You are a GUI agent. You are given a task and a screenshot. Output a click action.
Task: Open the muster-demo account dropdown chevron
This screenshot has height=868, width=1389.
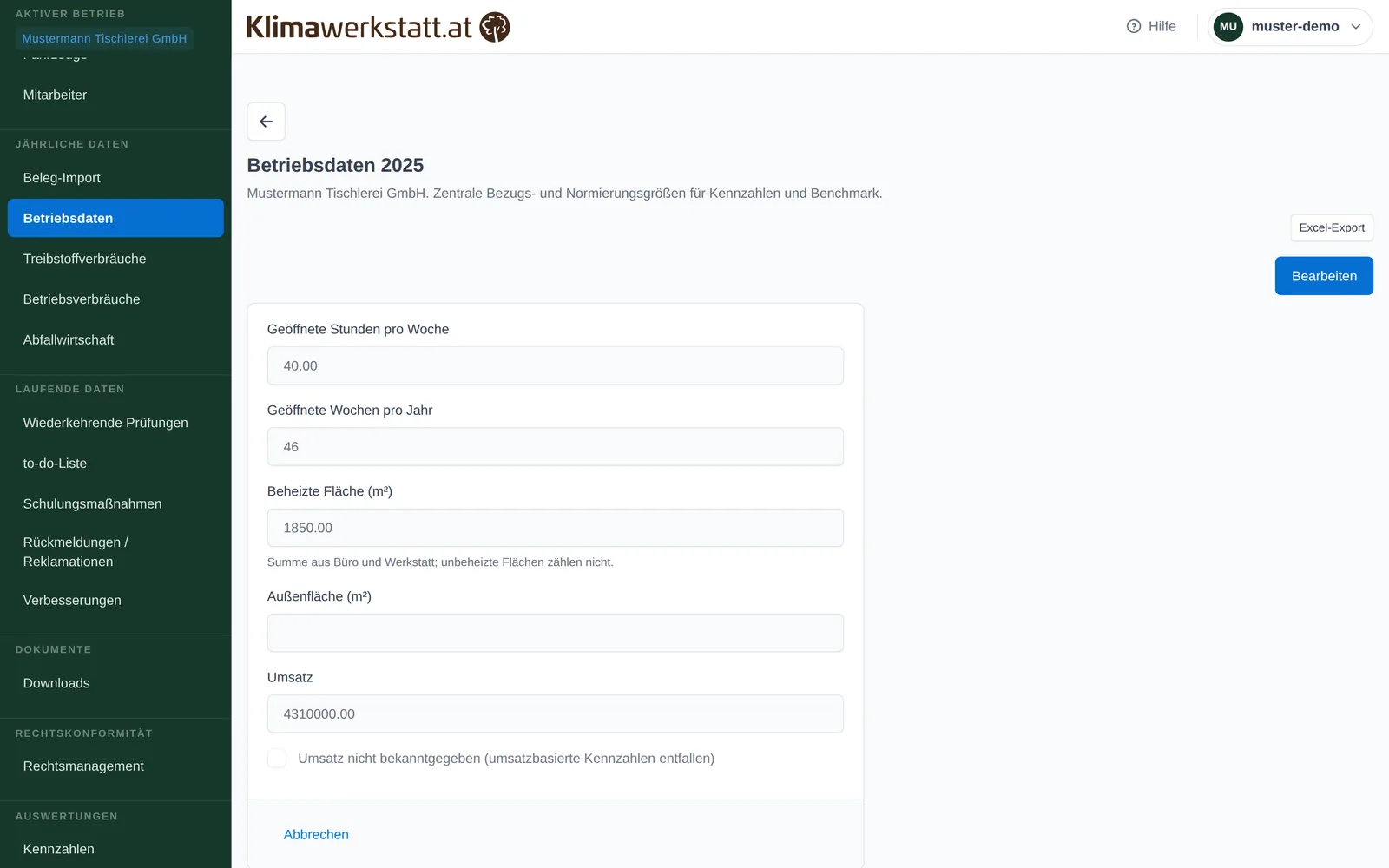point(1355,26)
